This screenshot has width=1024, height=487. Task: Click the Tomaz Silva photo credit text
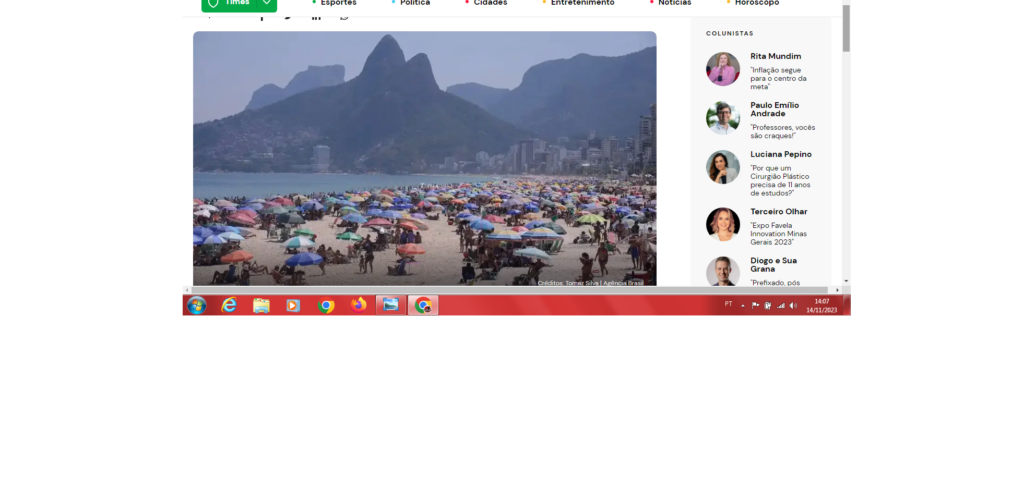(x=590, y=283)
